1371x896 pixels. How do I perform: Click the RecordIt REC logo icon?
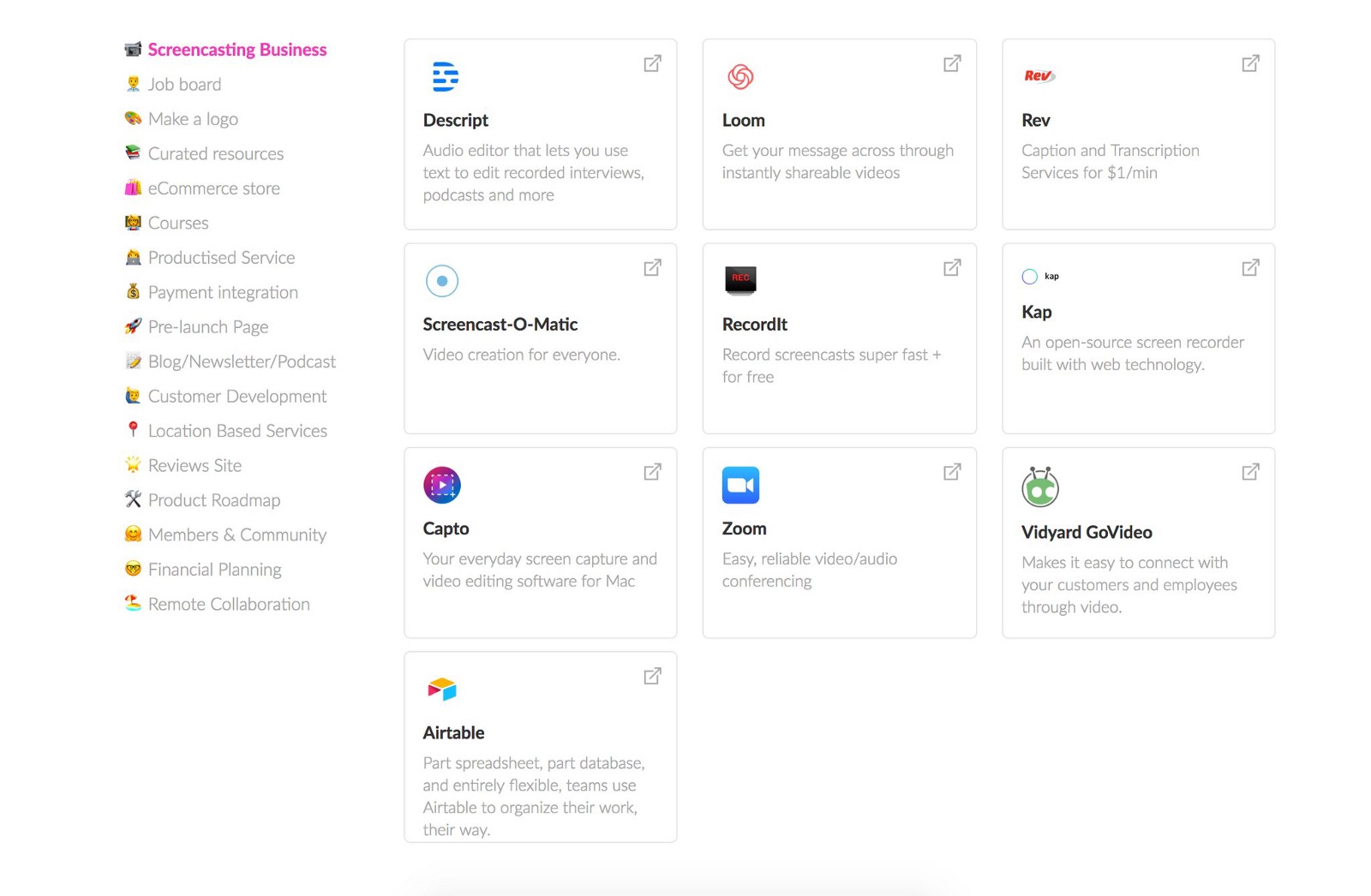click(740, 279)
